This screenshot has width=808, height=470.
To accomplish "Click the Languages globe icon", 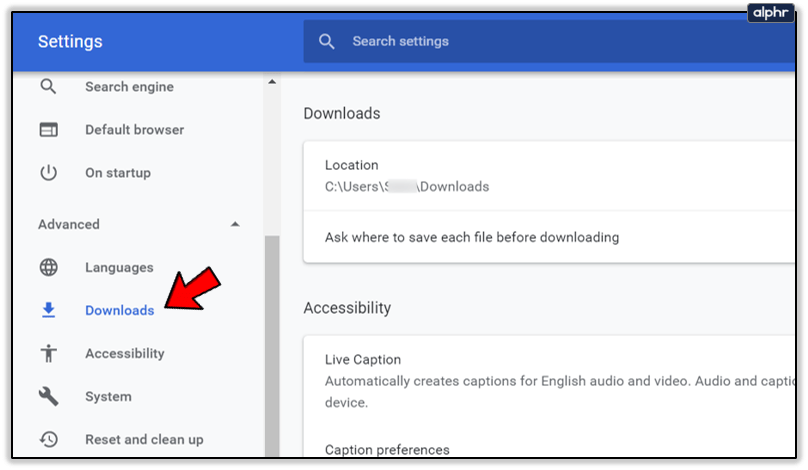I will point(48,267).
